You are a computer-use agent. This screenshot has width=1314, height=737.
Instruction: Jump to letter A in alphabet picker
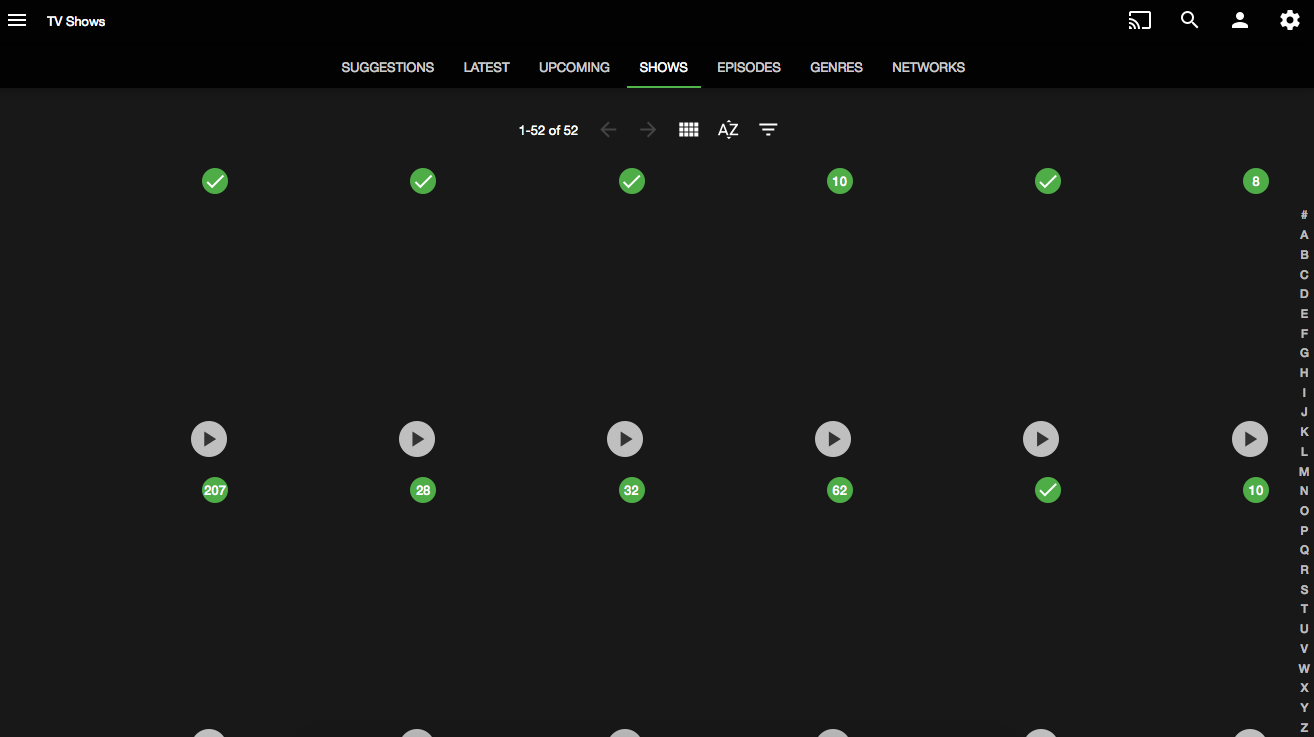(1304, 235)
